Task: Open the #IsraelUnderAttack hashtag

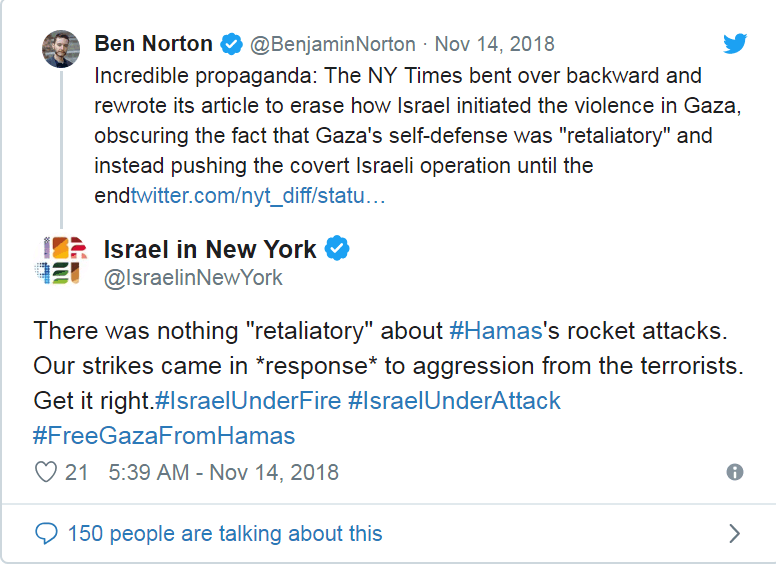Action: click(x=454, y=401)
